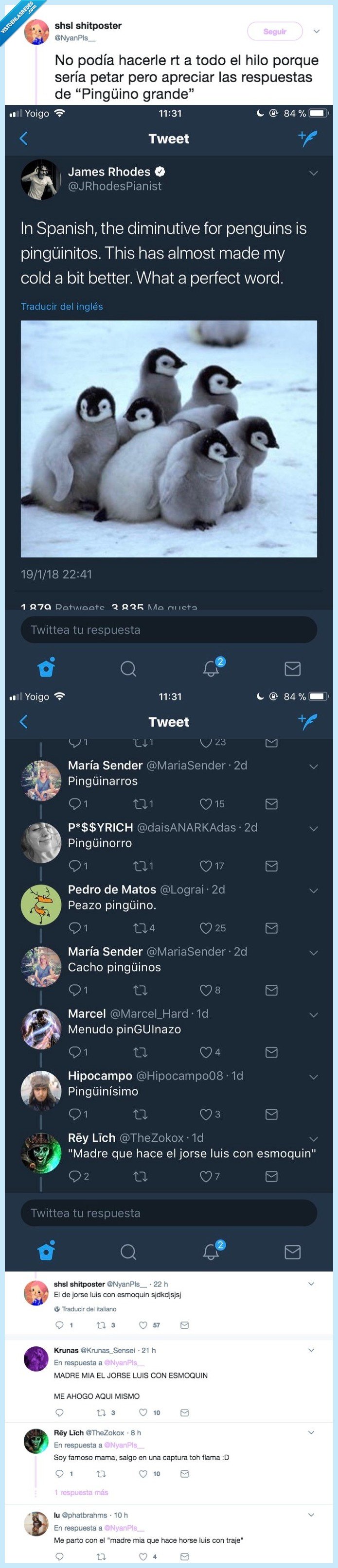Open Direct Messages with the envelope icon

click(293, 668)
